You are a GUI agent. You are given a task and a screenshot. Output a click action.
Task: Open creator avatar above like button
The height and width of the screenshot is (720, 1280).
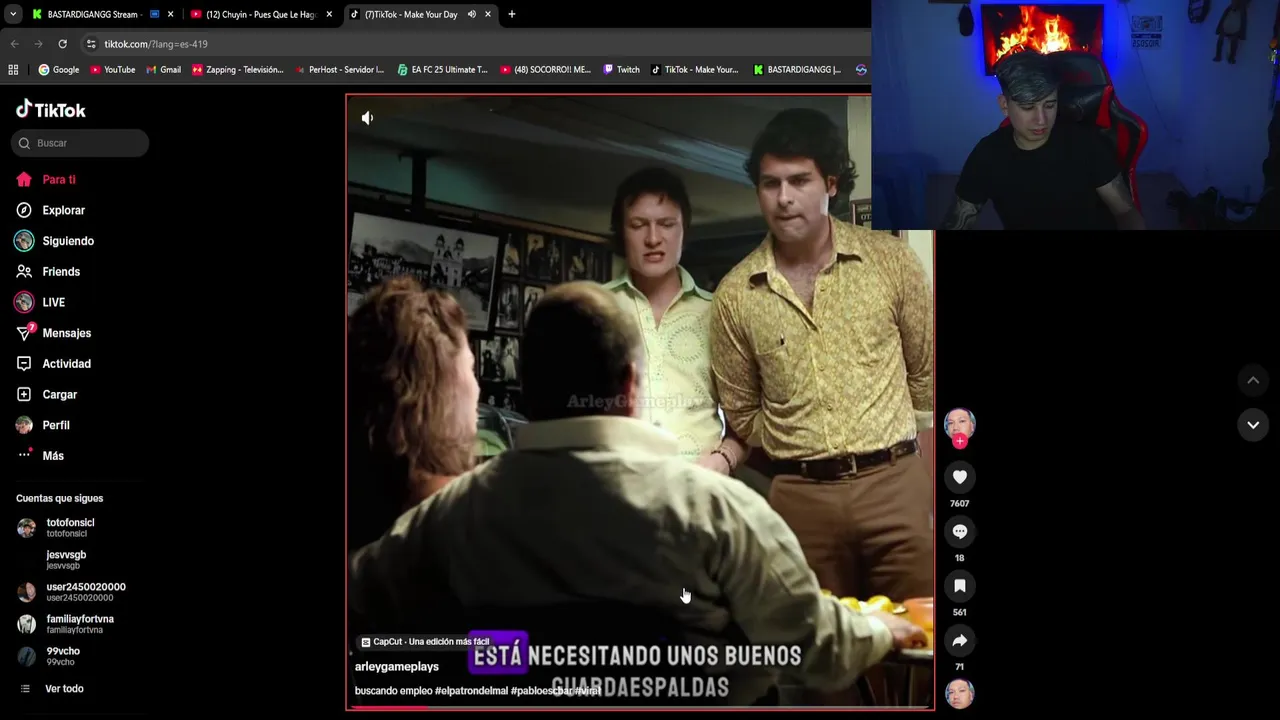coord(959,422)
